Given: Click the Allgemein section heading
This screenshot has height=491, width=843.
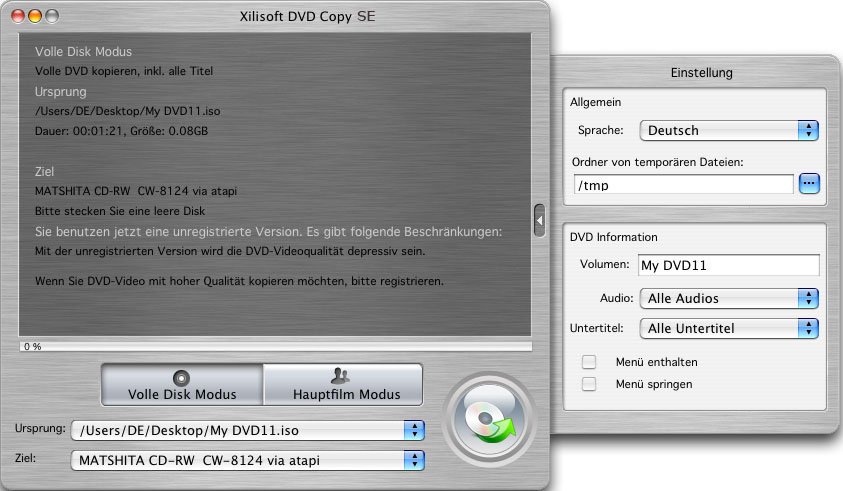Looking at the screenshot, I should [595, 102].
